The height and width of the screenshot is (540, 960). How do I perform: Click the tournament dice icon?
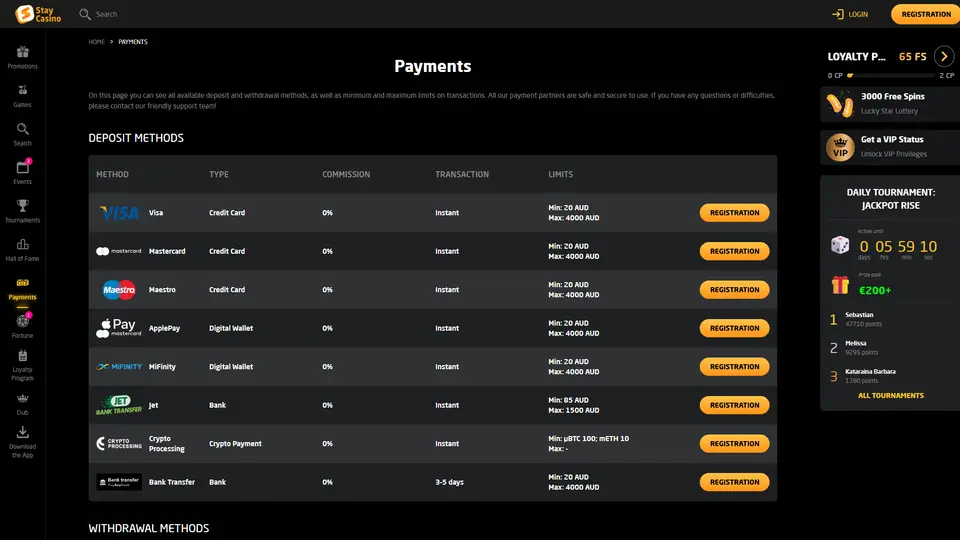tap(839, 245)
